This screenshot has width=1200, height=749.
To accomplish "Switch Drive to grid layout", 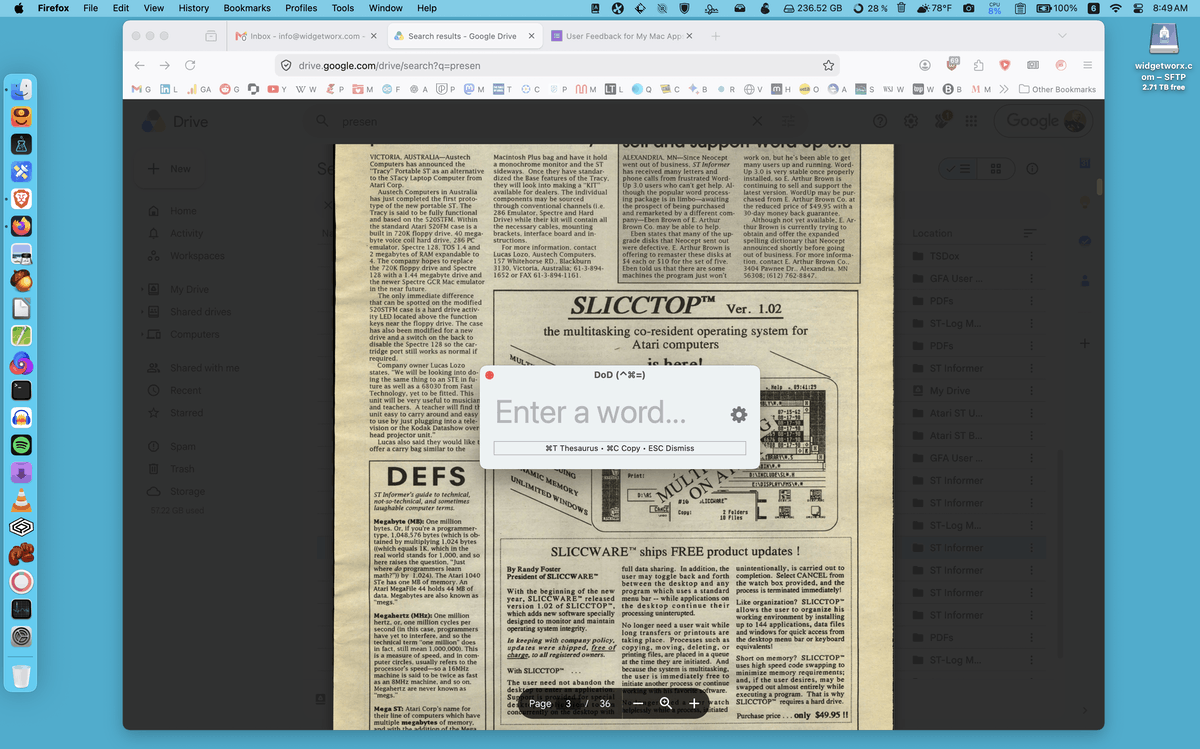I will coord(995,168).
